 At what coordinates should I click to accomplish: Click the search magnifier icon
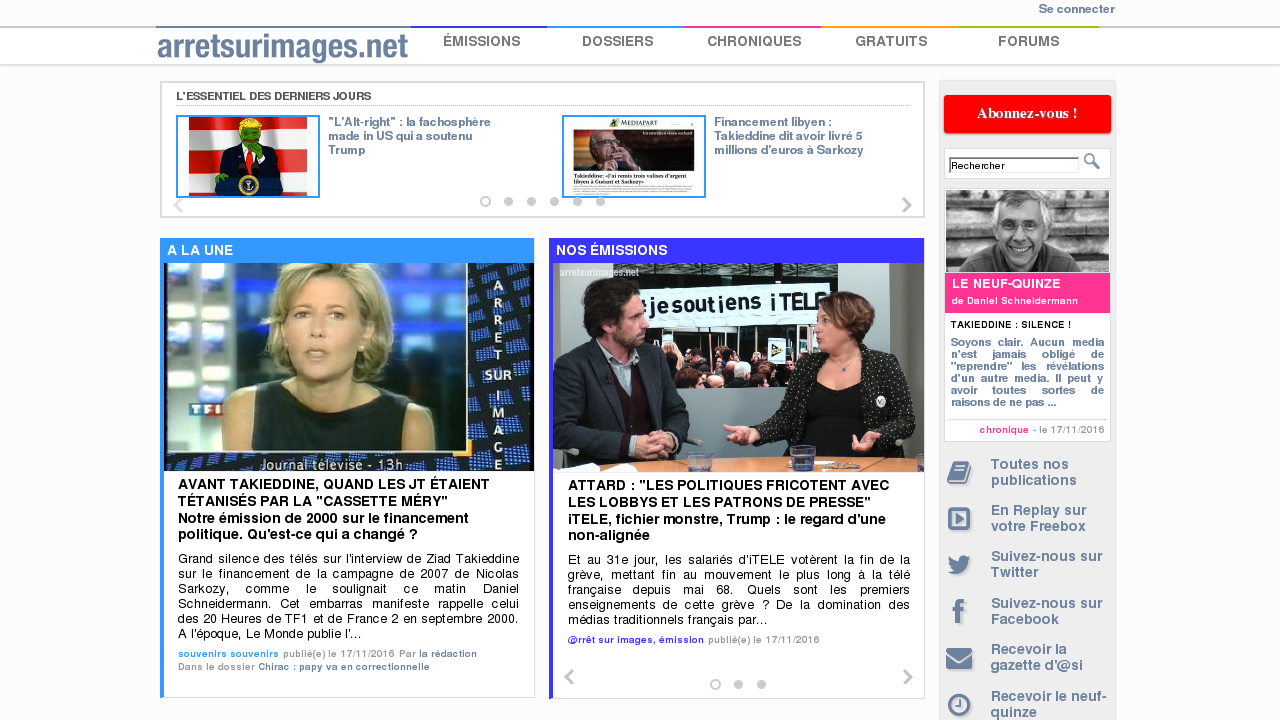(x=1091, y=161)
